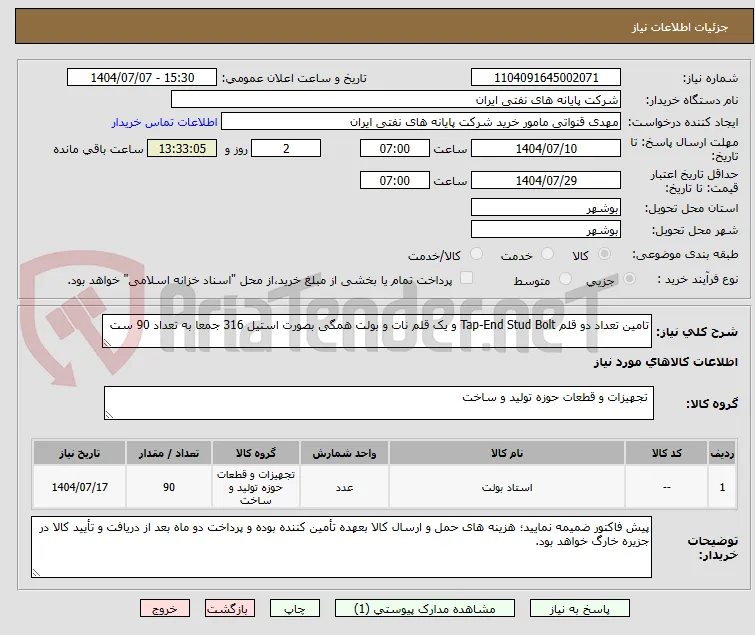Click the گروه کالا text area
755x635 pixels.
tap(378, 403)
